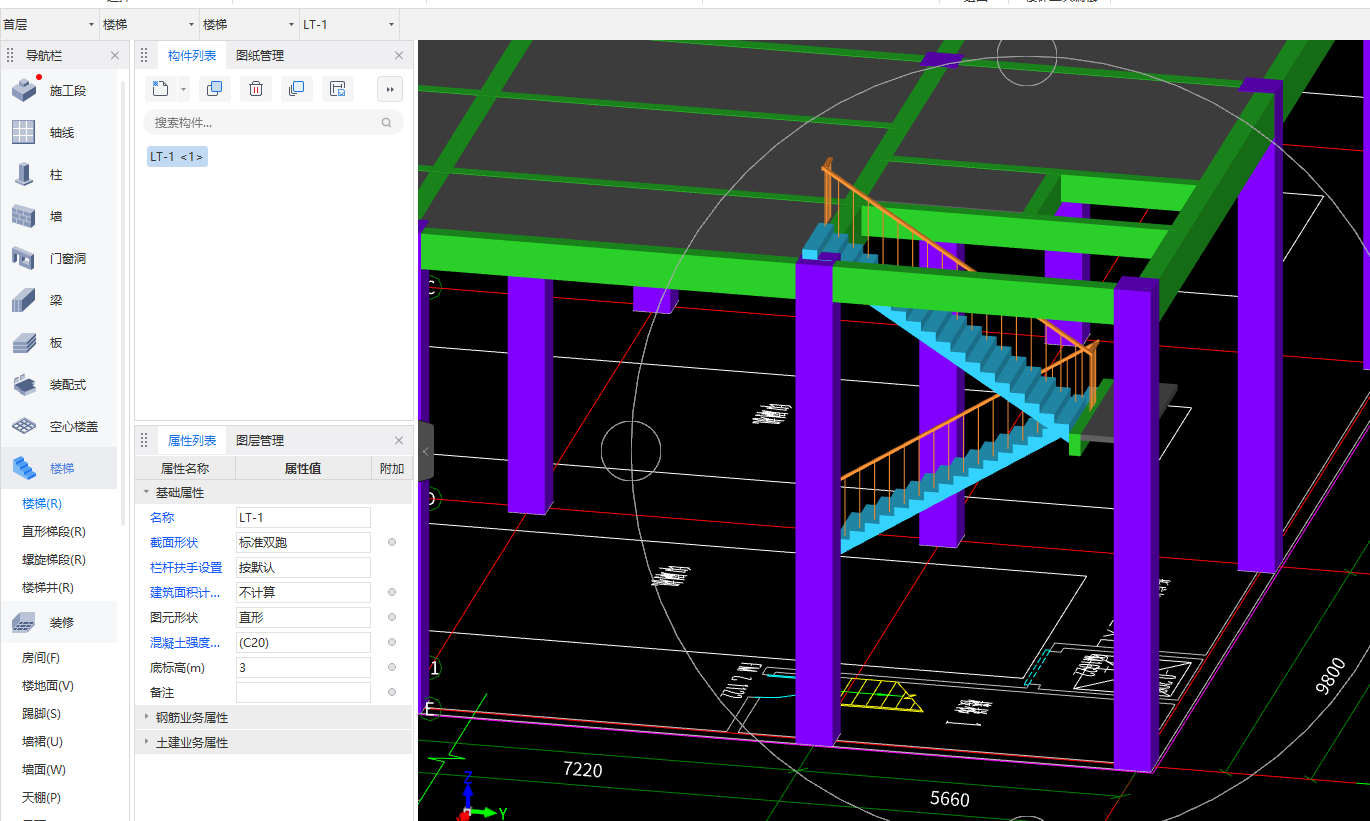Switch to the 图纸管理 tab

click(x=260, y=56)
